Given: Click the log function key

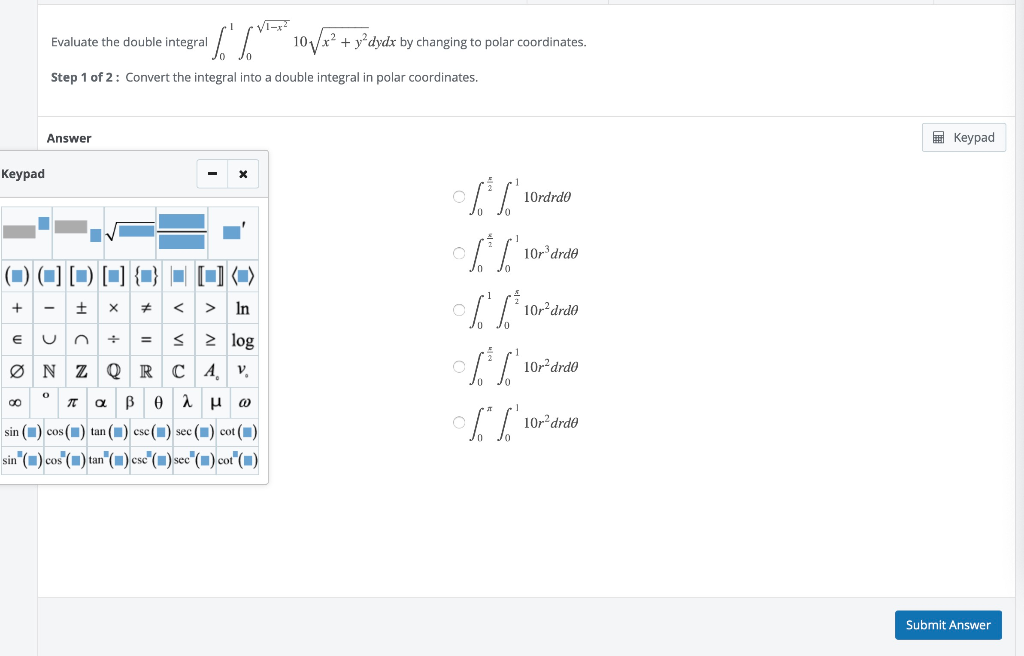Looking at the screenshot, I should 243,340.
